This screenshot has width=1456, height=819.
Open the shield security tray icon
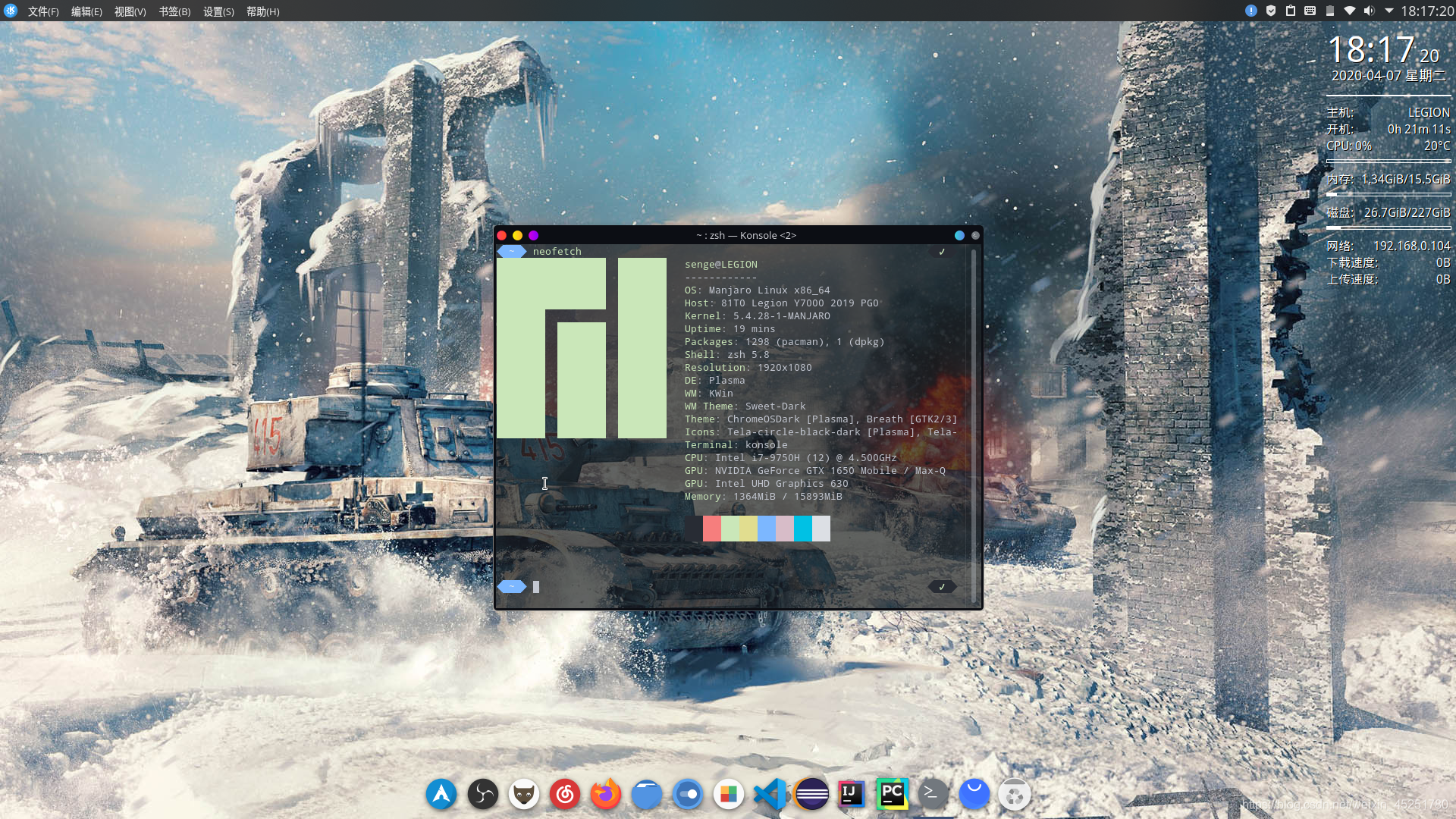click(1271, 11)
